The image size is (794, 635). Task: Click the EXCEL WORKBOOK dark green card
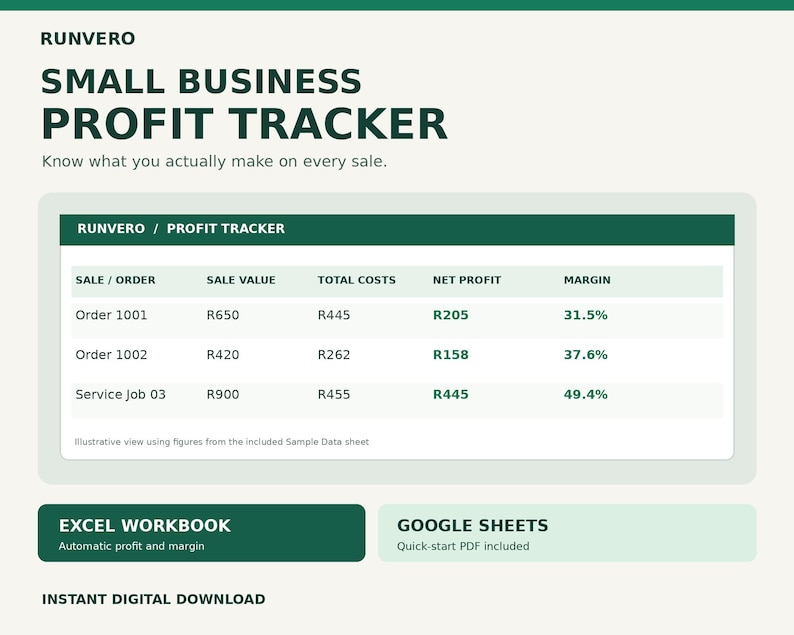202,533
